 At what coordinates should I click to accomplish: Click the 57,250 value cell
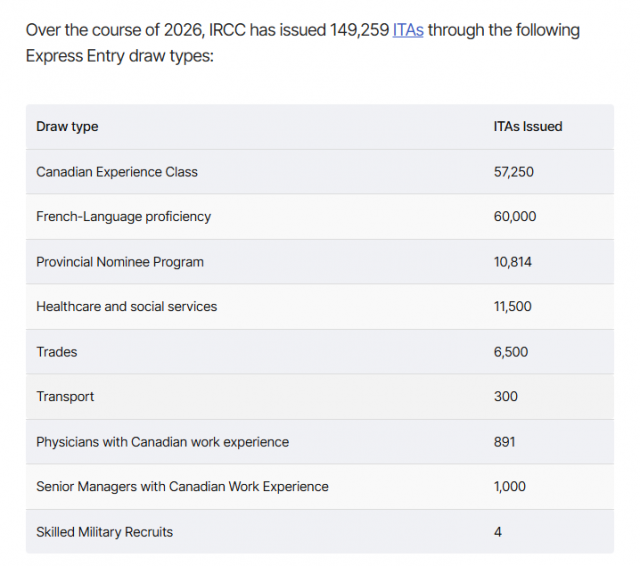pyautogui.click(x=513, y=172)
